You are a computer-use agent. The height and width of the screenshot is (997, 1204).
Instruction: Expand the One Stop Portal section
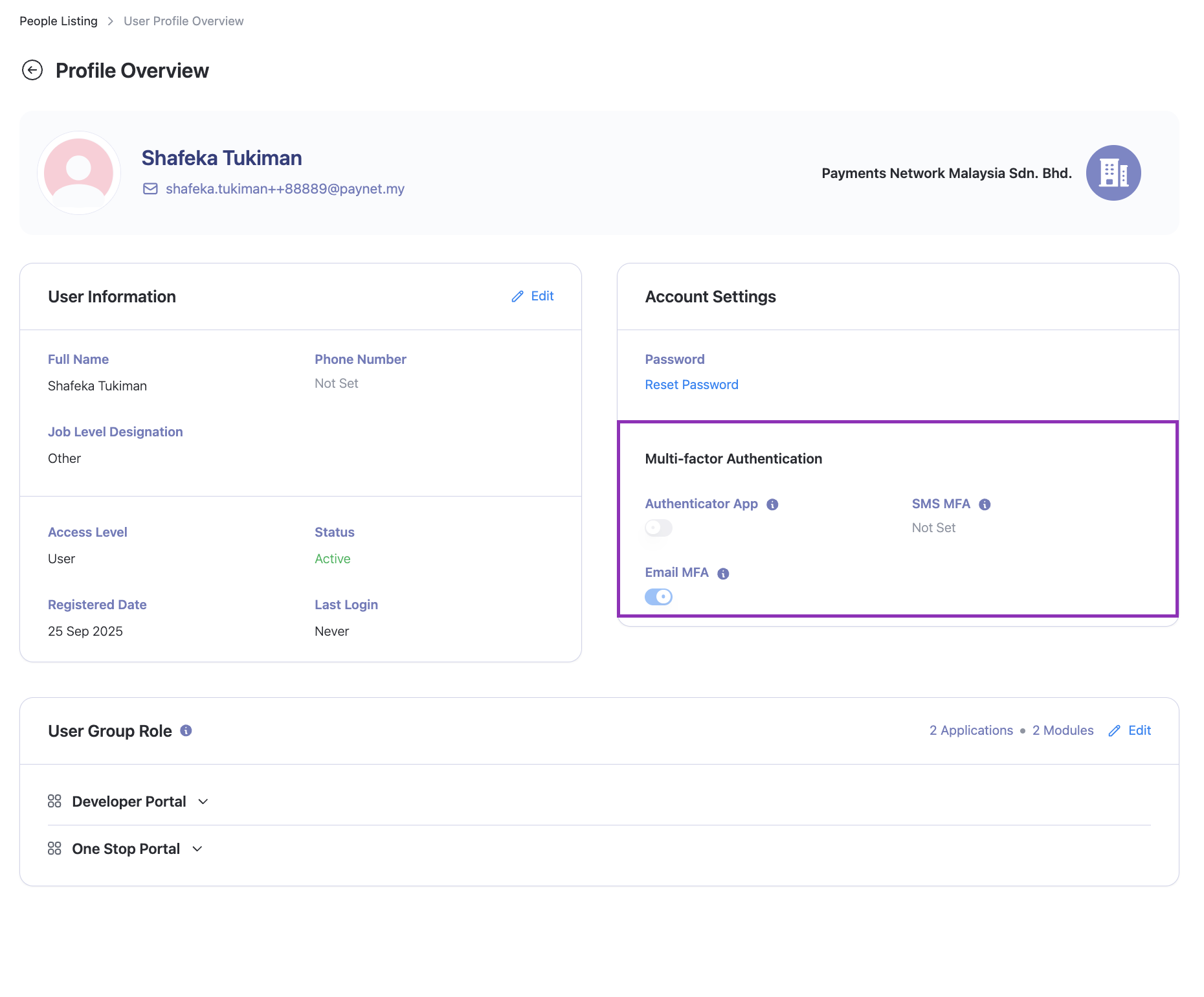pyautogui.click(x=197, y=849)
